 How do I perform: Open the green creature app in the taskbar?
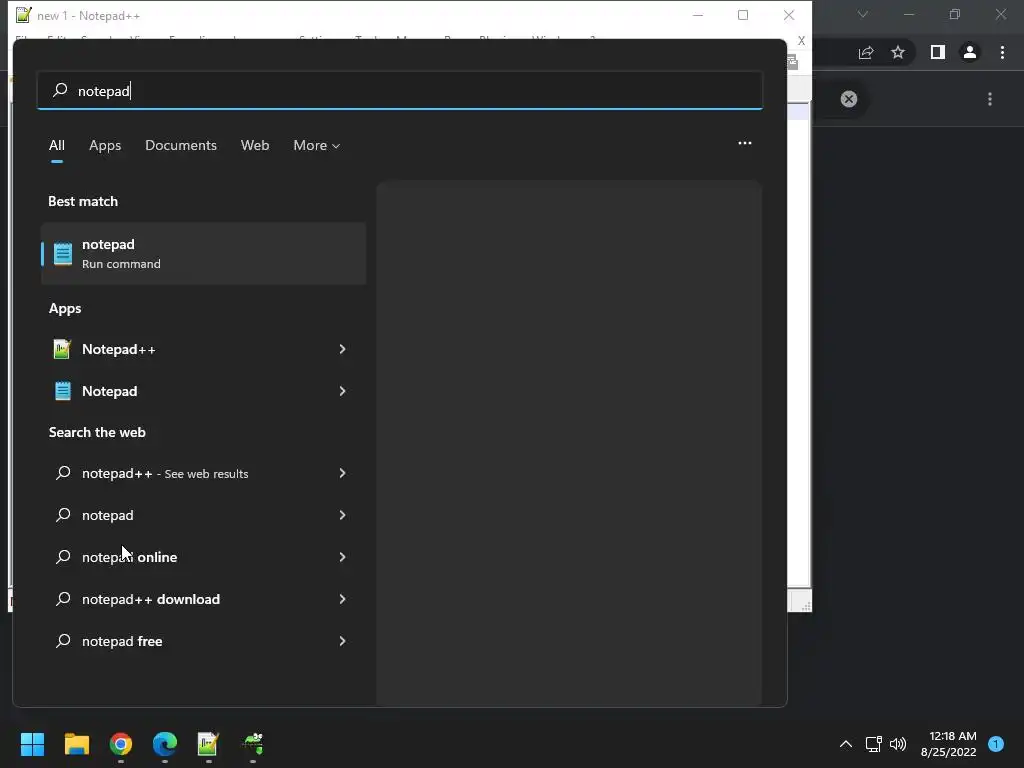pos(253,743)
